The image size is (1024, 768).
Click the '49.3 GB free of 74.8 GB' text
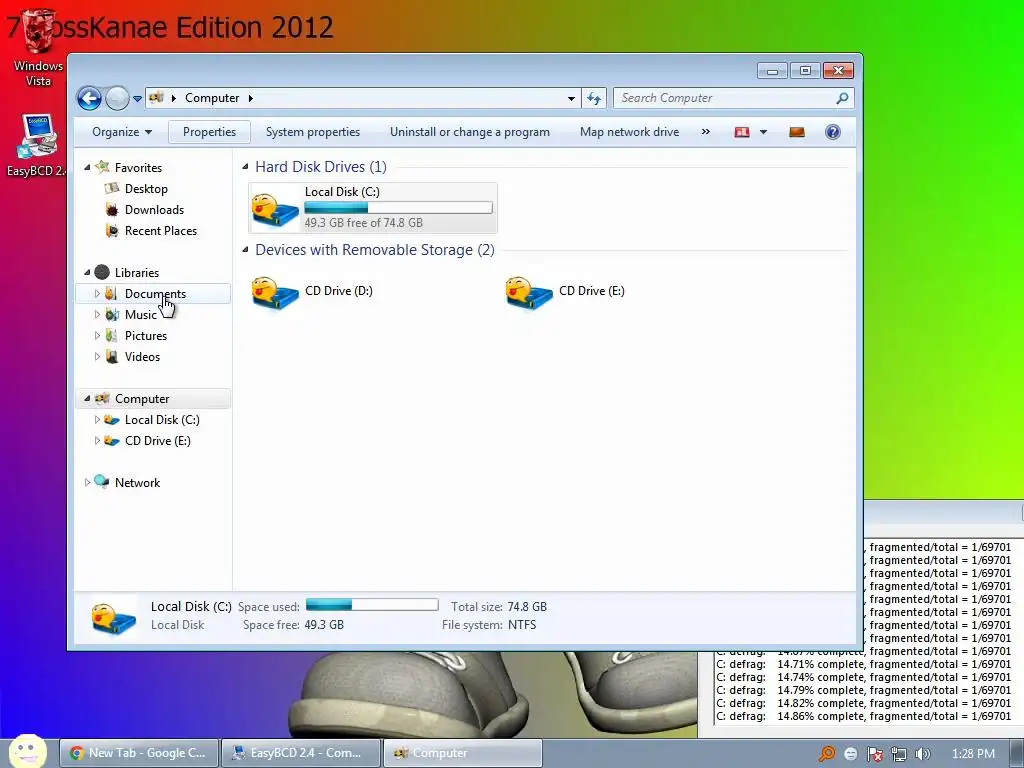364,223
